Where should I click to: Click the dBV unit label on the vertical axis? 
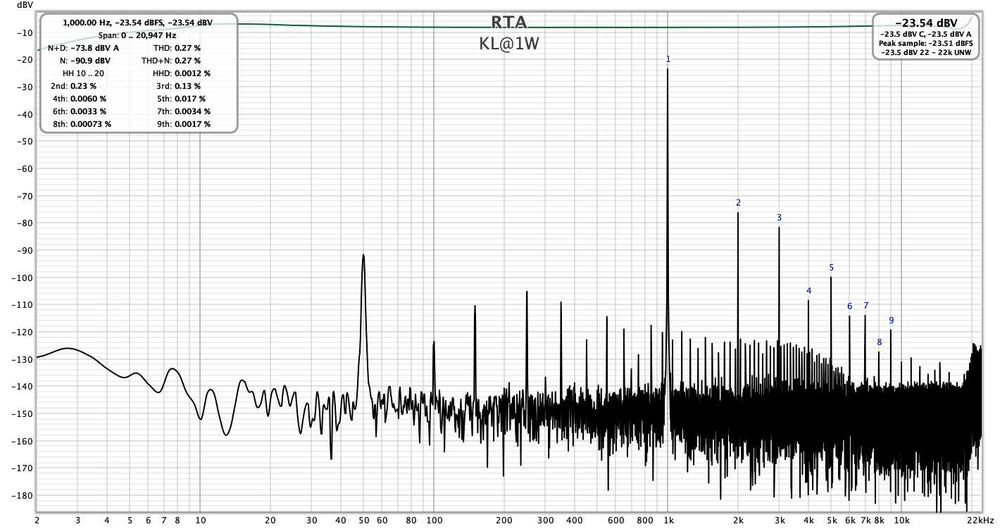(24, 4)
